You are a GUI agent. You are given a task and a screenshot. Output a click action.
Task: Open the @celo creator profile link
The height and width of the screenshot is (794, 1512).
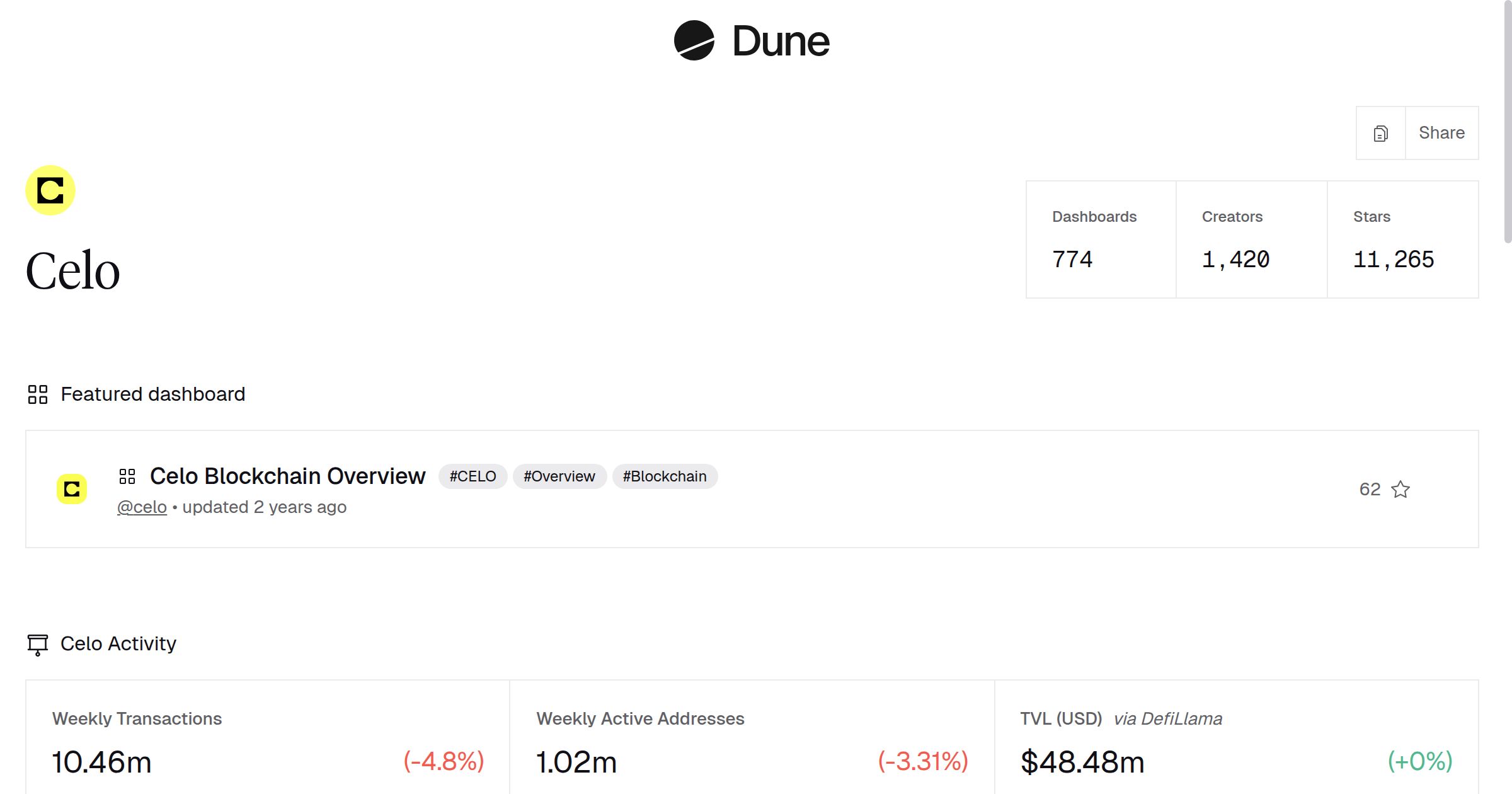142,507
